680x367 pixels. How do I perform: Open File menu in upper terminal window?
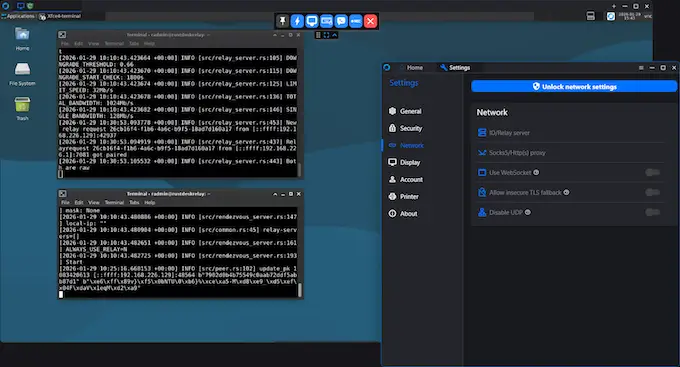point(65,43)
